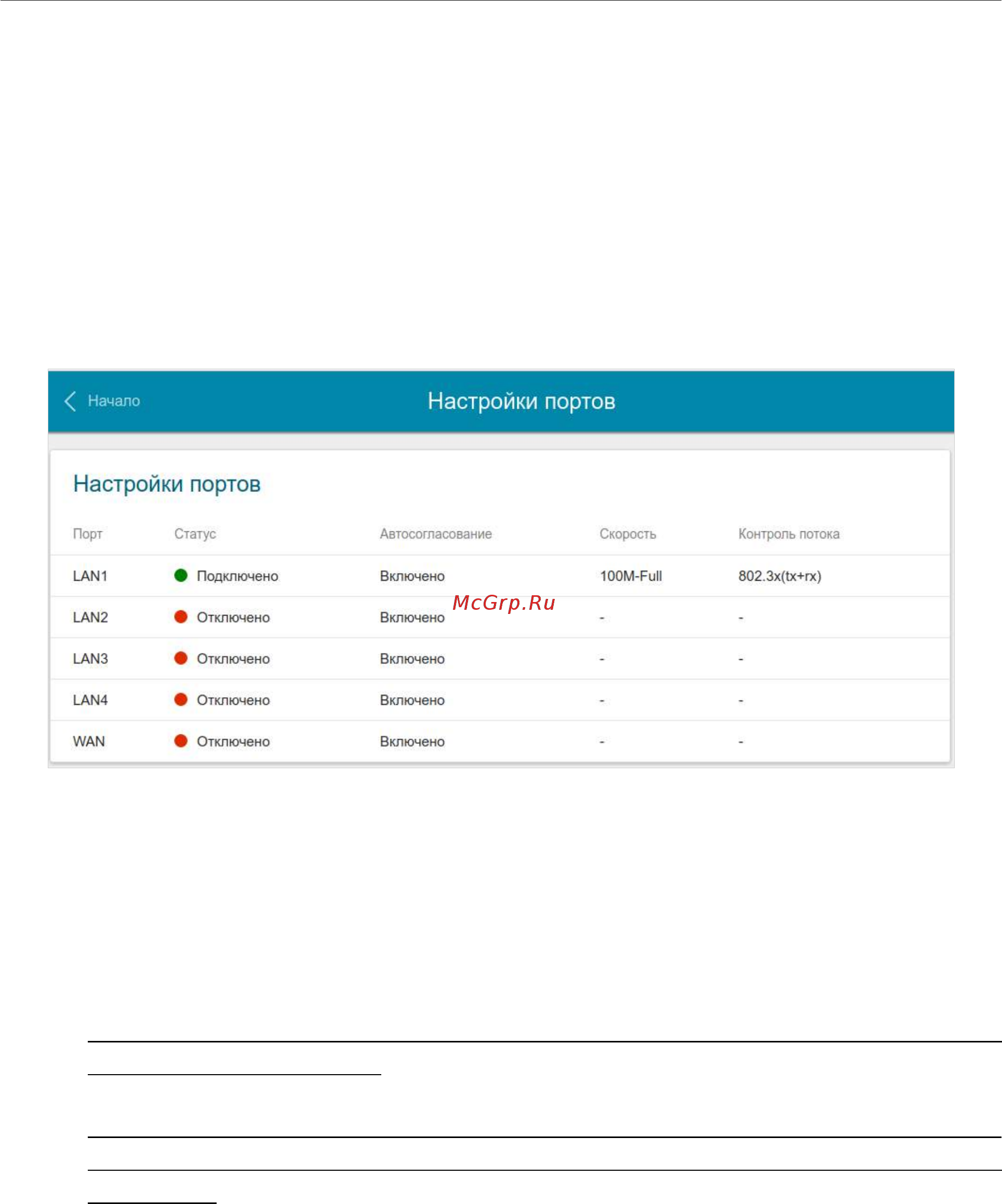1002x1204 pixels.
Task: Click the red status dot for LAN4
Action: click(x=181, y=699)
